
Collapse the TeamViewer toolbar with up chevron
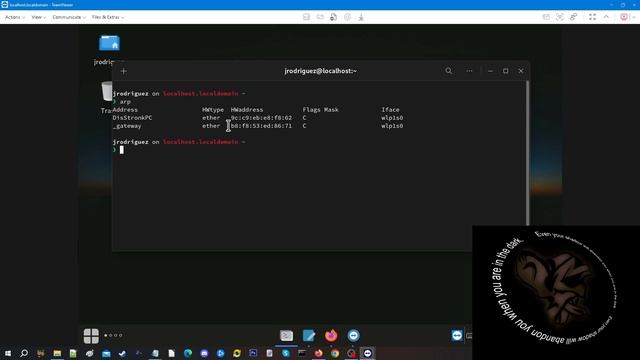606,17
